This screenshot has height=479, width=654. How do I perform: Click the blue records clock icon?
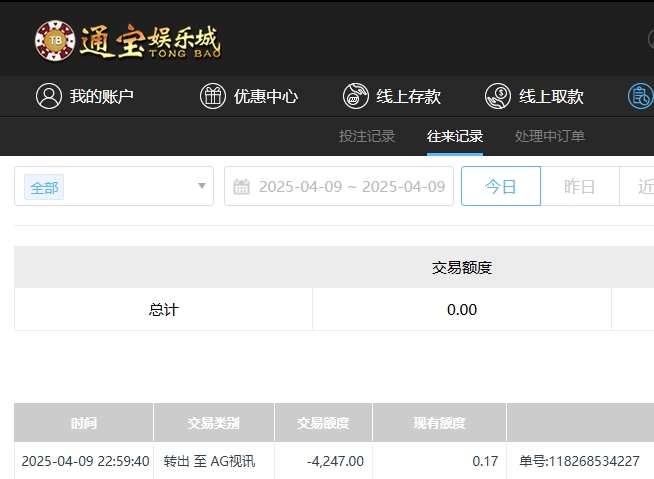tap(641, 96)
